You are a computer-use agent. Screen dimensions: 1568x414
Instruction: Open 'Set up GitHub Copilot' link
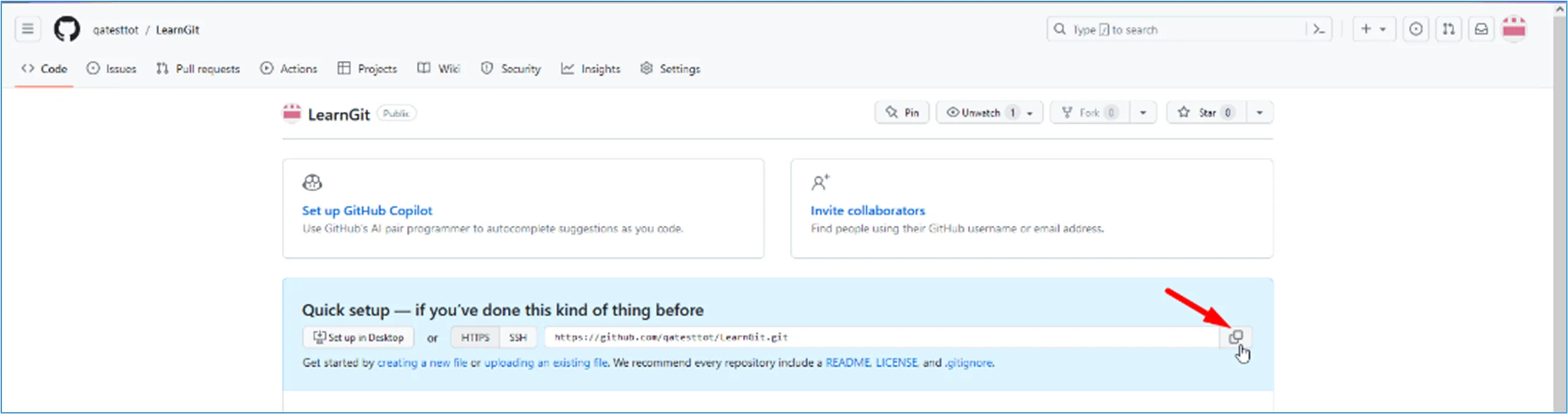click(367, 211)
